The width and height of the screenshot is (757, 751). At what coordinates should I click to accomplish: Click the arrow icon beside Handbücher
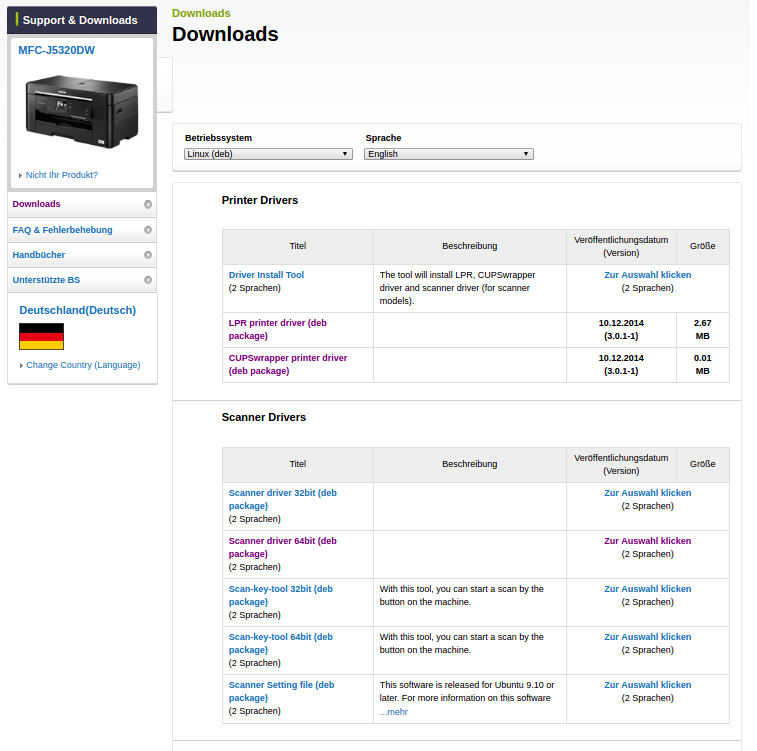coord(148,255)
